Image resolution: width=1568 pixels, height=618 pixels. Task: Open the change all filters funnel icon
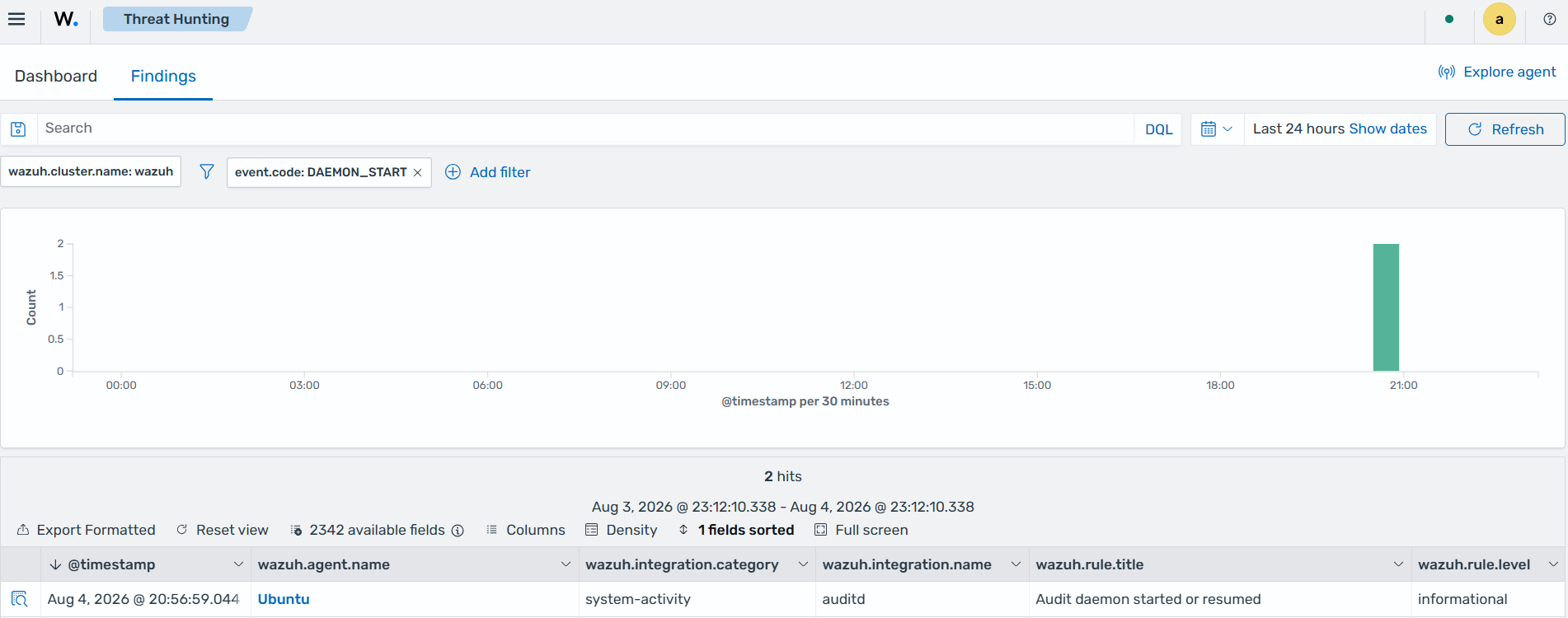tap(206, 171)
